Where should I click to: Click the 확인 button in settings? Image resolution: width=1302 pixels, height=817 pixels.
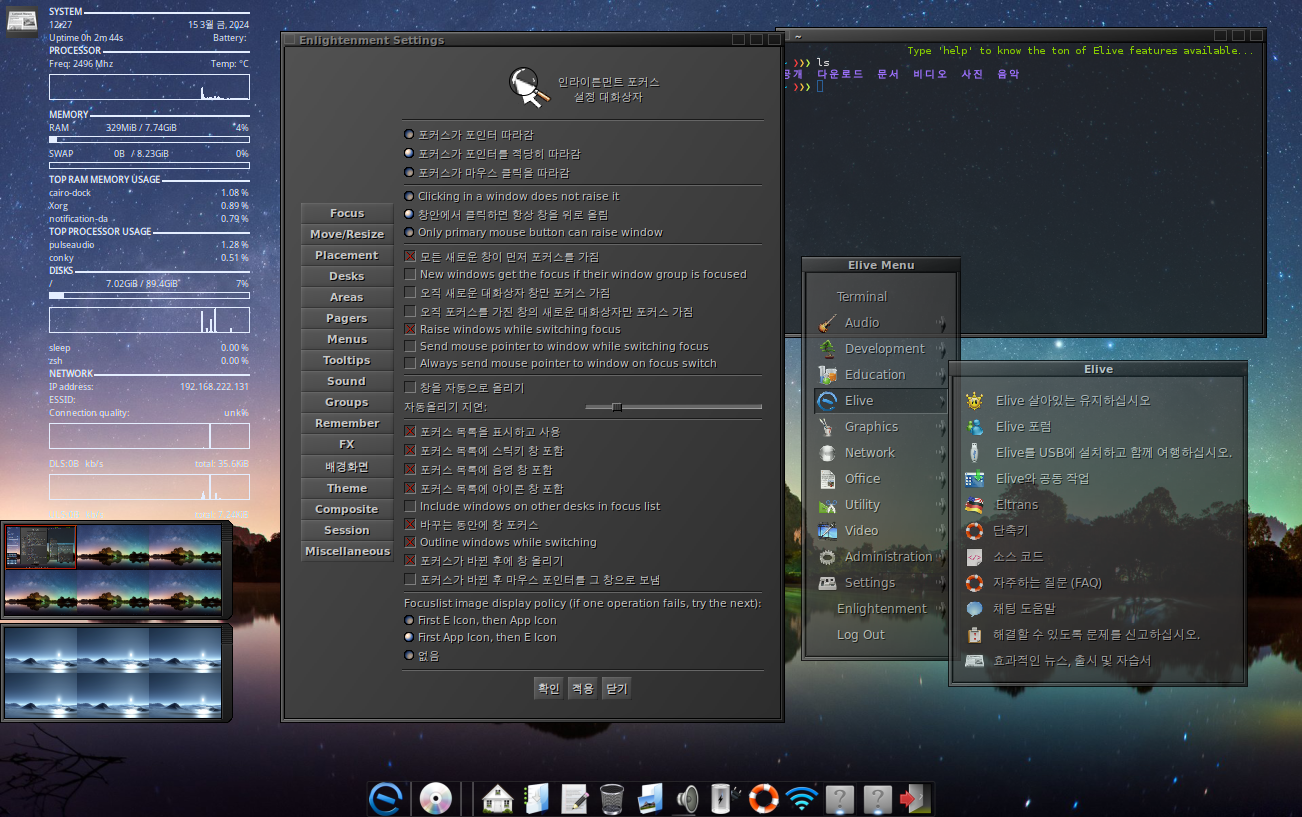tap(548, 689)
